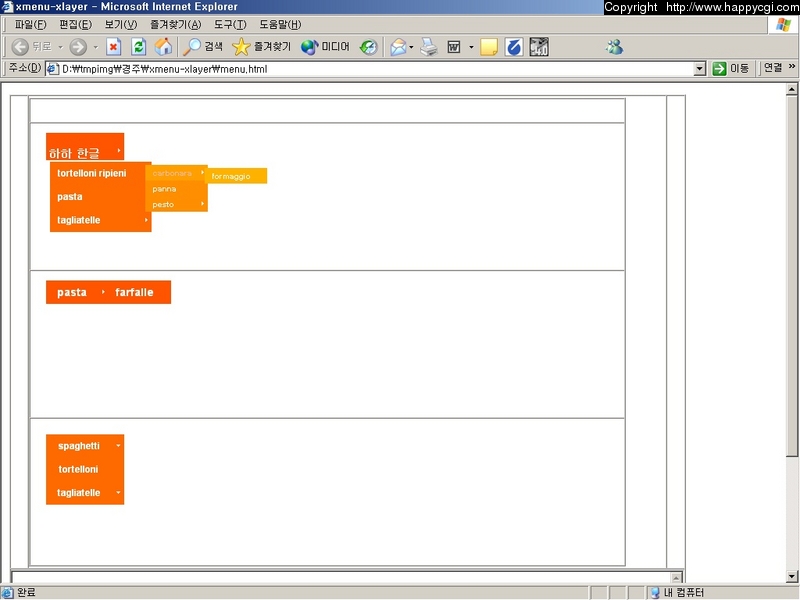Click the yellow note icon on the toolbar
This screenshot has width=800, height=600.
[x=489, y=47]
